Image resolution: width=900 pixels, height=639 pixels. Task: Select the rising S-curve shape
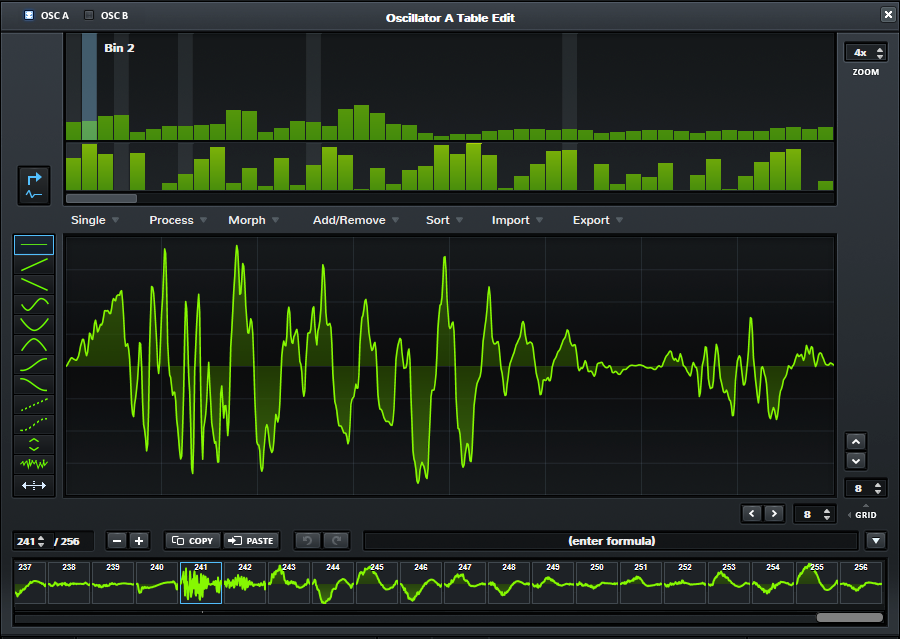[x=34, y=364]
